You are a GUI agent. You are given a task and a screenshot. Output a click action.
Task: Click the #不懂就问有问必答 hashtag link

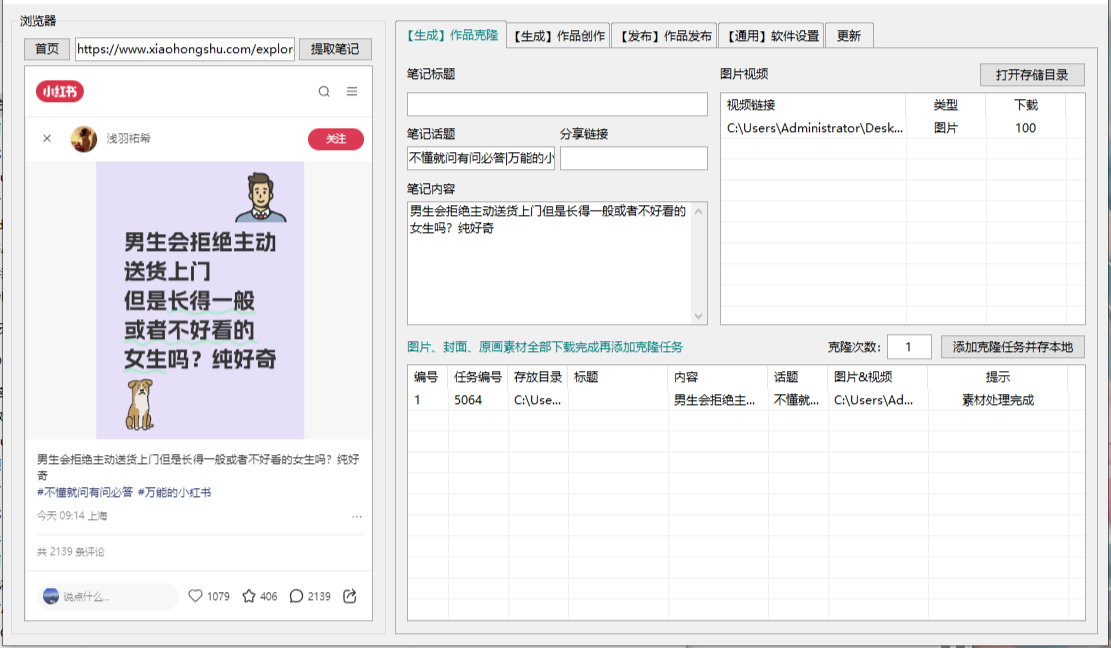coord(85,492)
